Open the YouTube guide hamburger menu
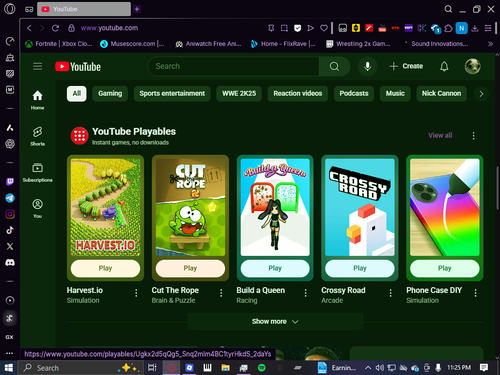Screen dimensions: 500x375 pyautogui.click(x=37, y=66)
